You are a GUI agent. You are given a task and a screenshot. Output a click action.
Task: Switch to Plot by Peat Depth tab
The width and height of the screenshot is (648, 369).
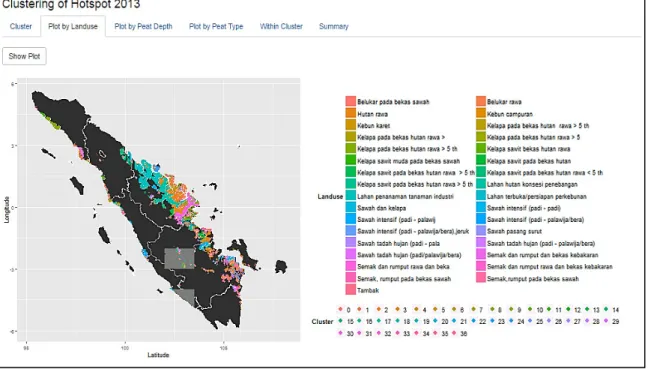pyautogui.click(x=143, y=26)
